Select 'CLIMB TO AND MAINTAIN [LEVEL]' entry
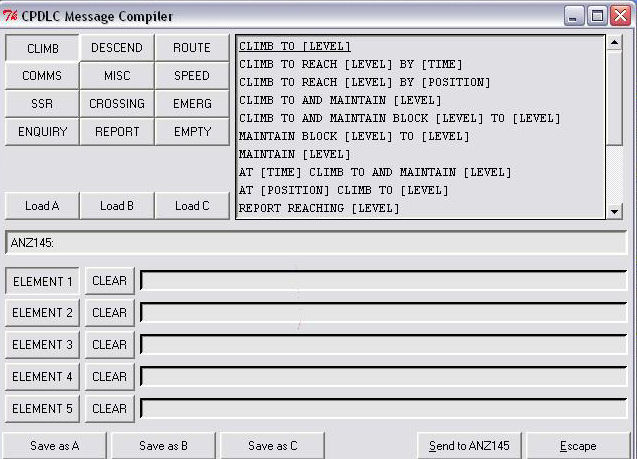Image resolution: width=637 pixels, height=459 pixels. (x=340, y=100)
